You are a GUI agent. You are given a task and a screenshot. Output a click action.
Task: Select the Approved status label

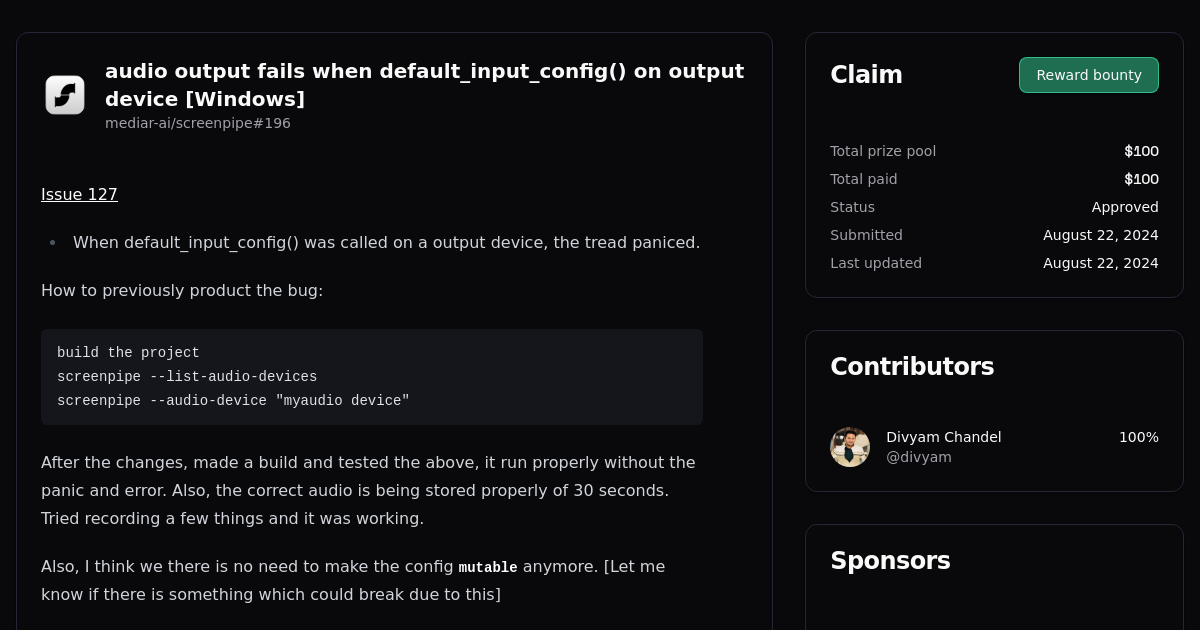pyautogui.click(x=1125, y=207)
